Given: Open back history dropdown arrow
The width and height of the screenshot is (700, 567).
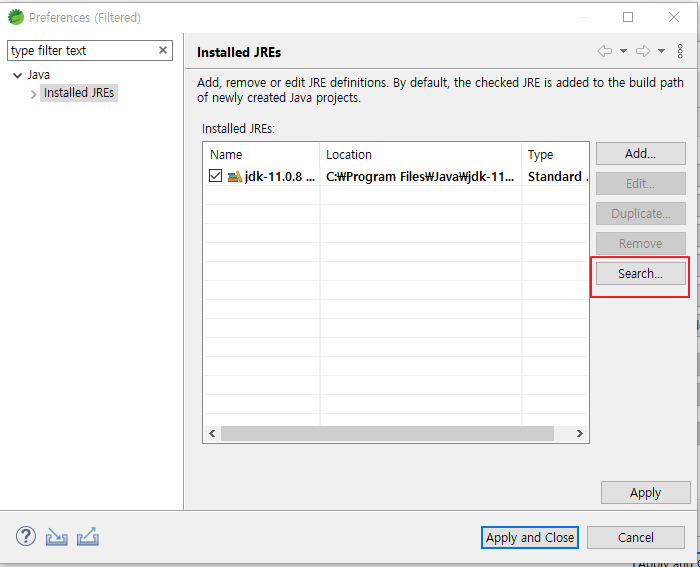Looking at the screenshot, I should (623, 51).
